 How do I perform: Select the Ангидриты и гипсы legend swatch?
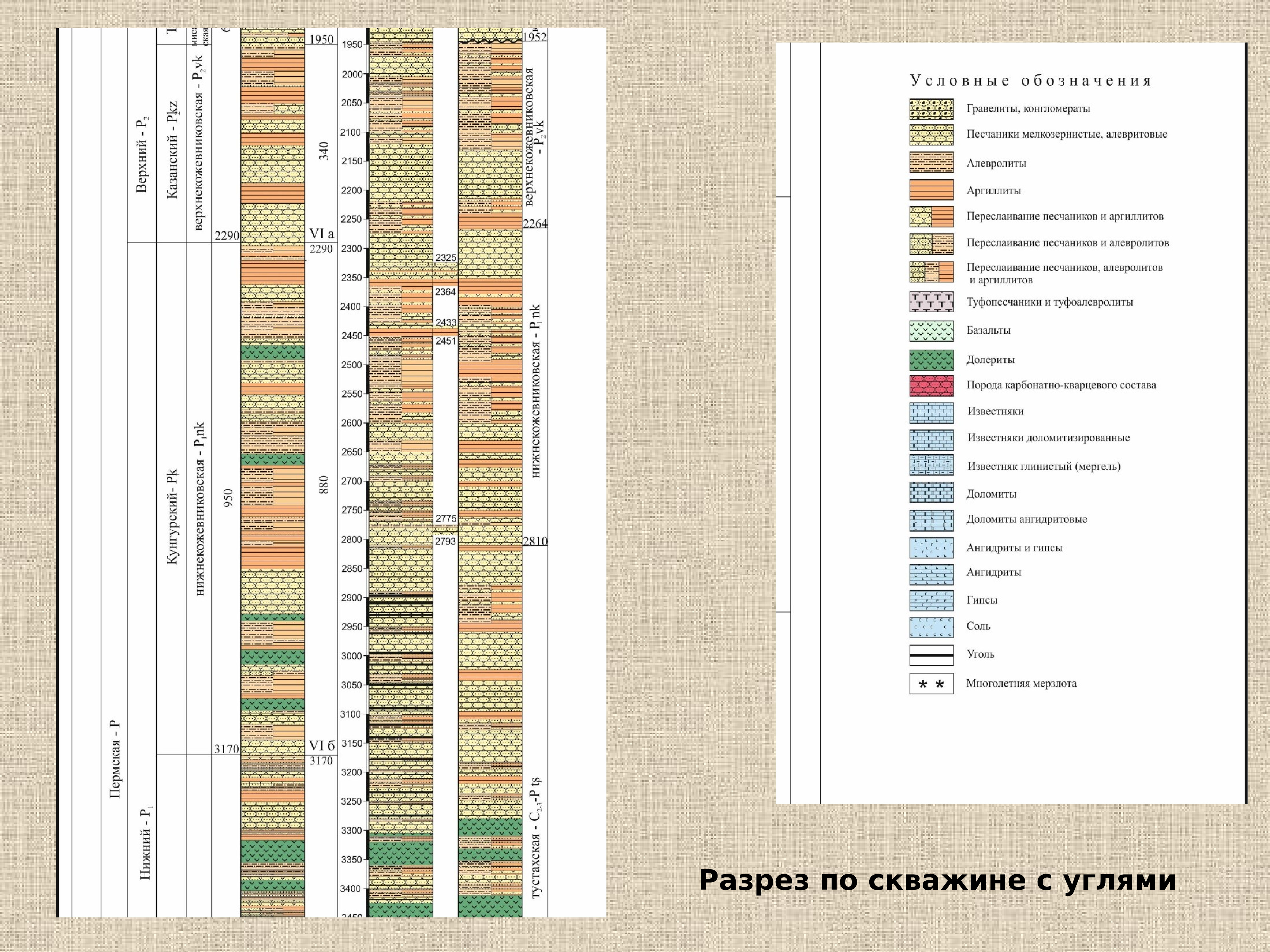pos(931,547)
